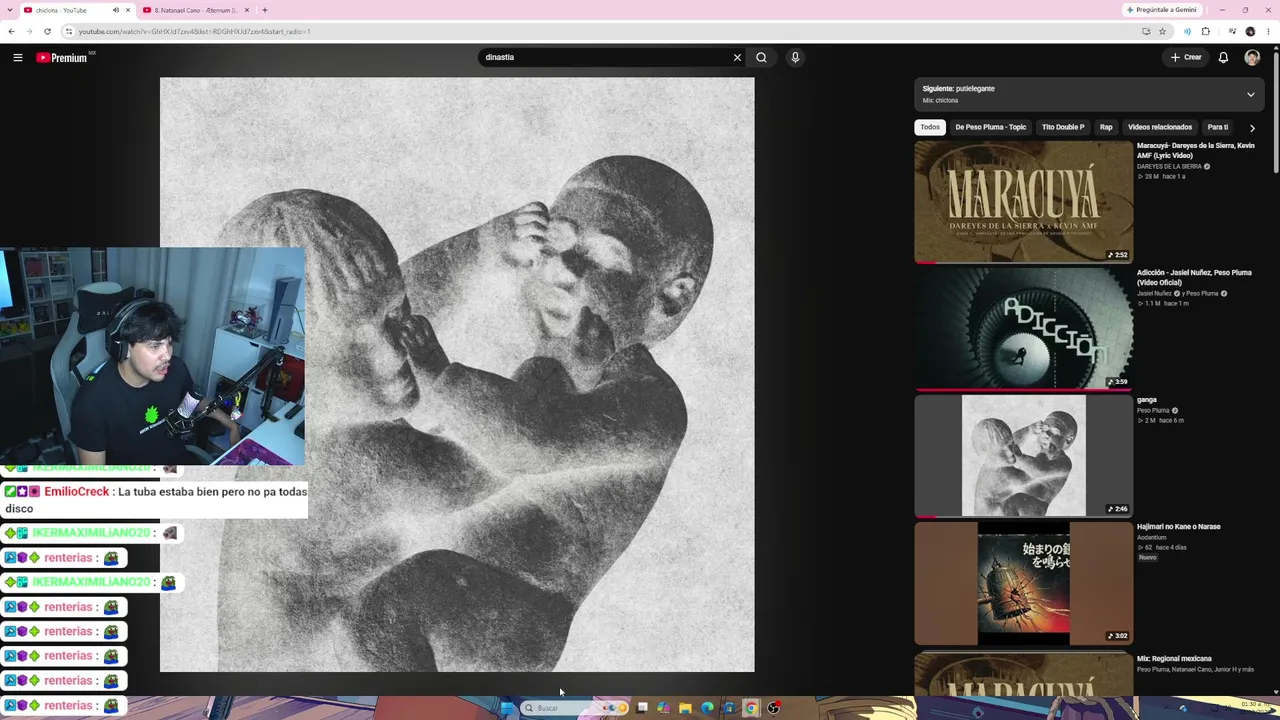1280x720 pixels.
Task: Open Maracuyá- Dareyes de la Sierra title
Action: click(x=1195, y=150)
